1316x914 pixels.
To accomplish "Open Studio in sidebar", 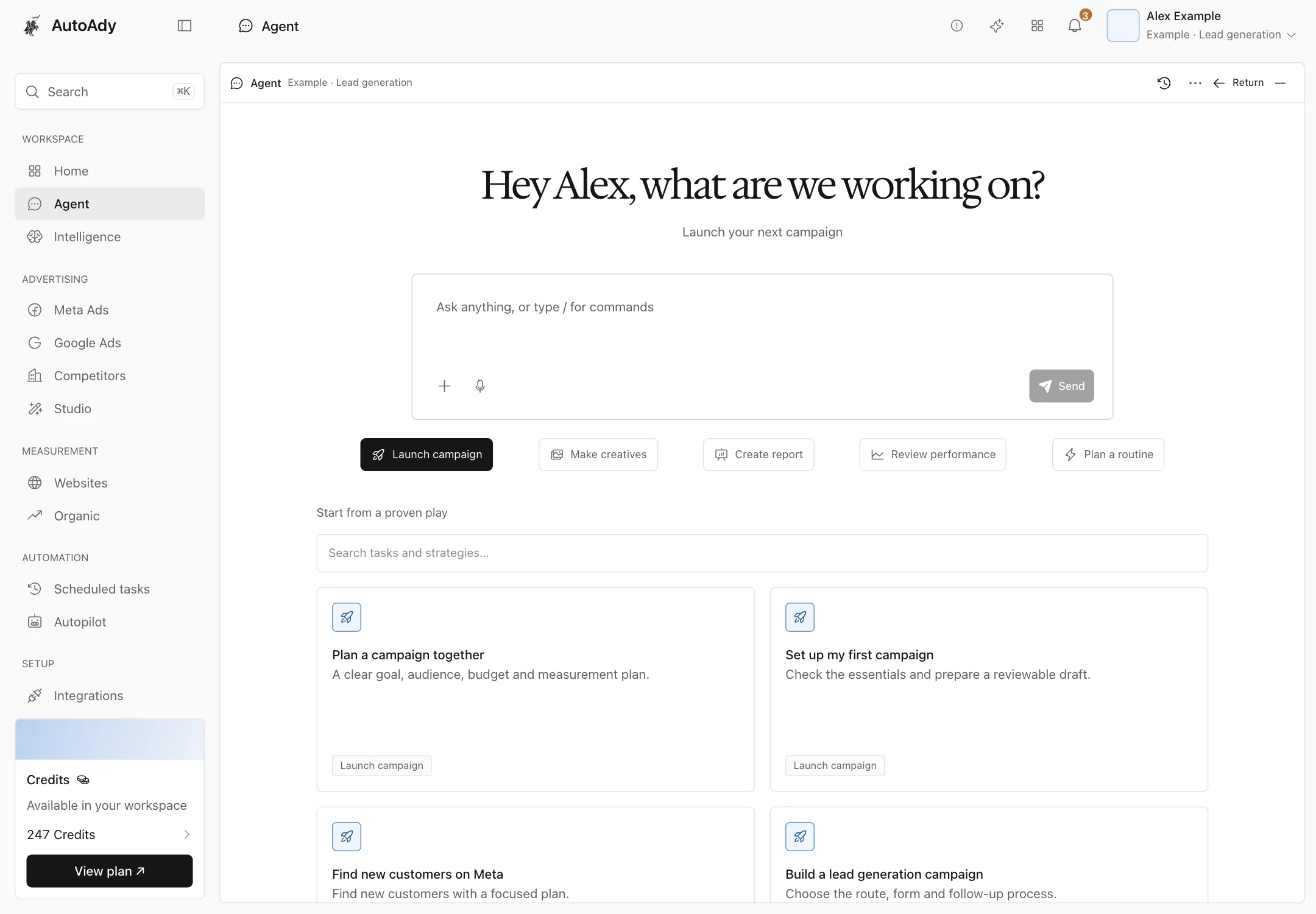I will tap(110, 409).
